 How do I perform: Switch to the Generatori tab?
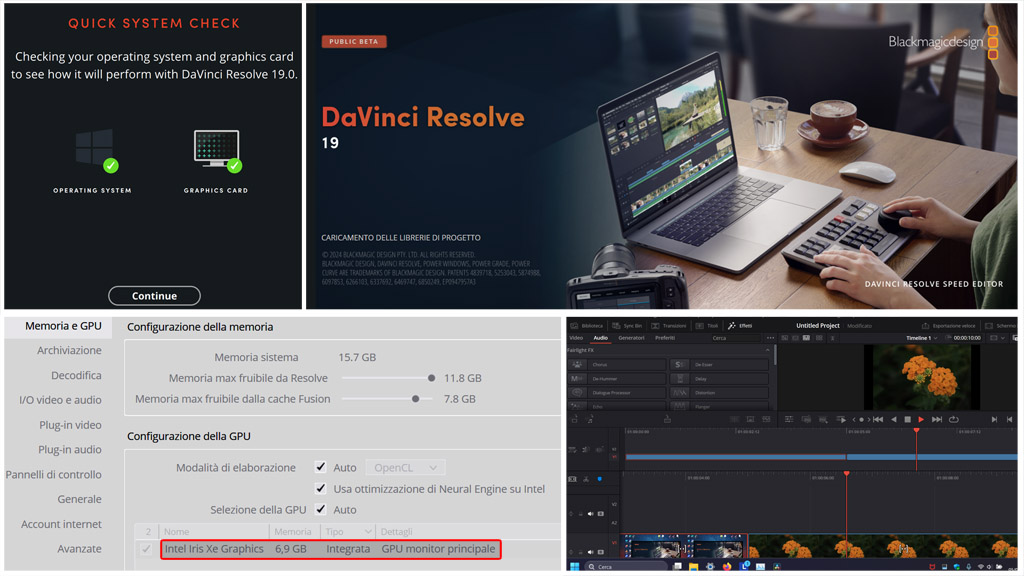click(632, 338)
